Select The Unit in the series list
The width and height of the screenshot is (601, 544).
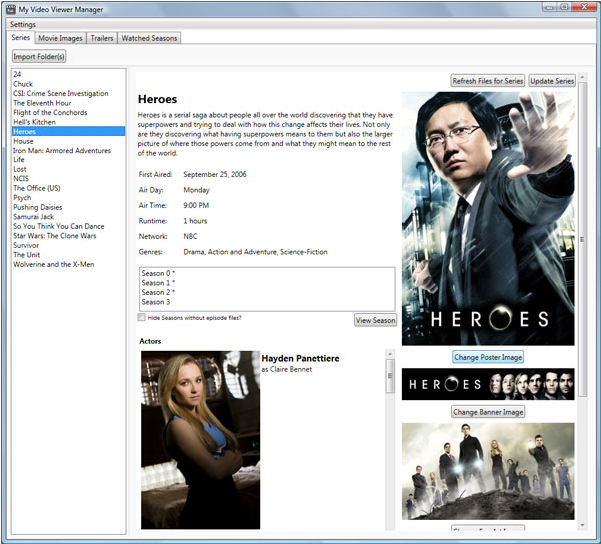click(x=68, y=255)
